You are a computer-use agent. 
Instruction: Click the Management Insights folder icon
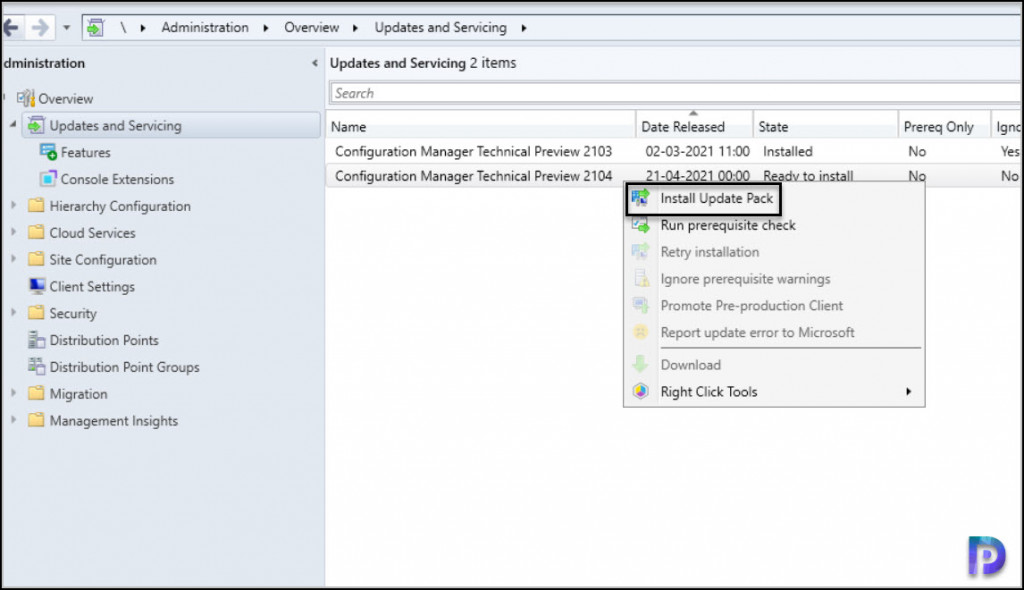tap(37, 420)
